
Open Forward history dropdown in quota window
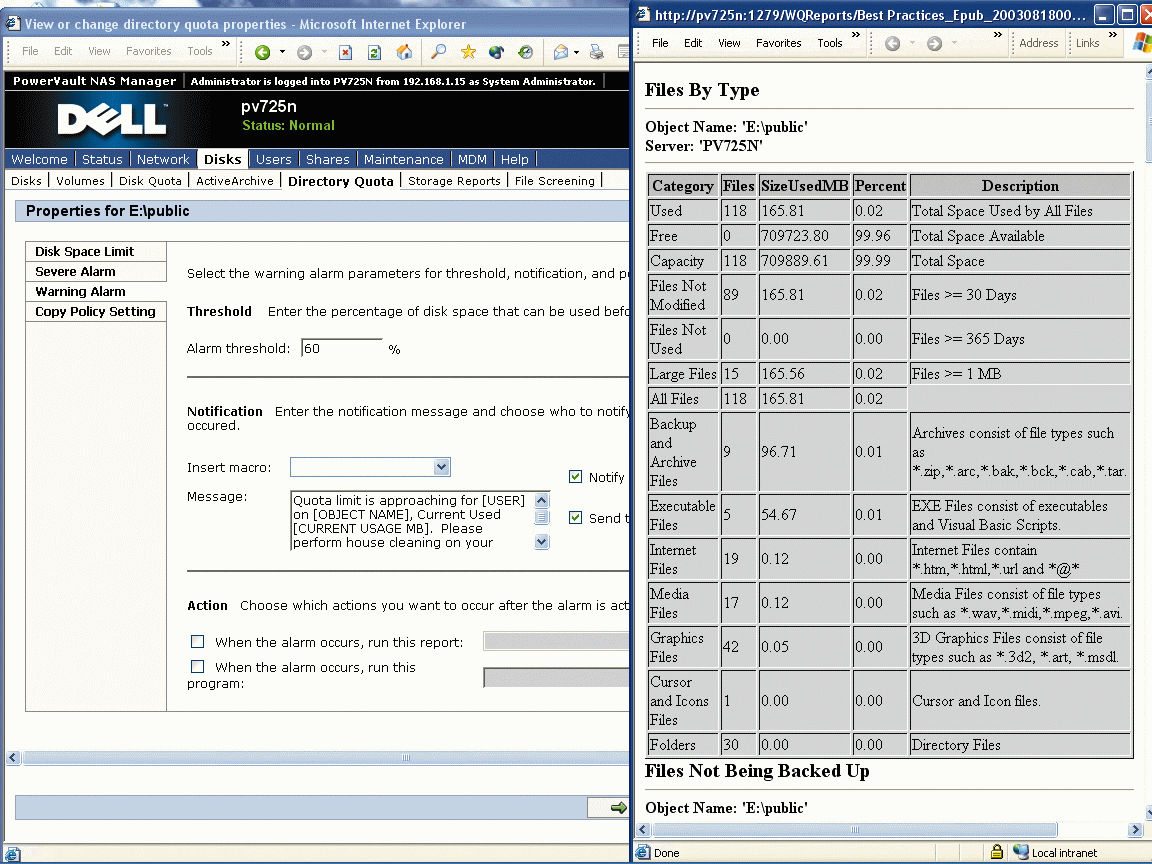324,52
